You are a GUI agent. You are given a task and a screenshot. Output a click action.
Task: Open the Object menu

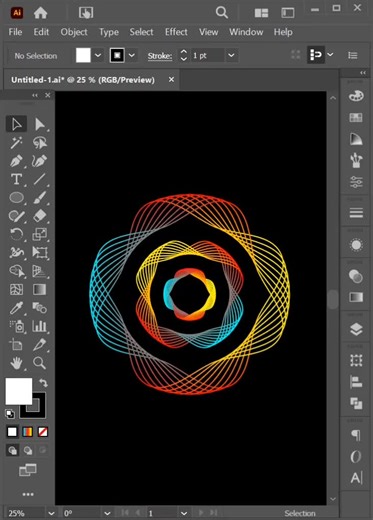[x=74, y=32]
